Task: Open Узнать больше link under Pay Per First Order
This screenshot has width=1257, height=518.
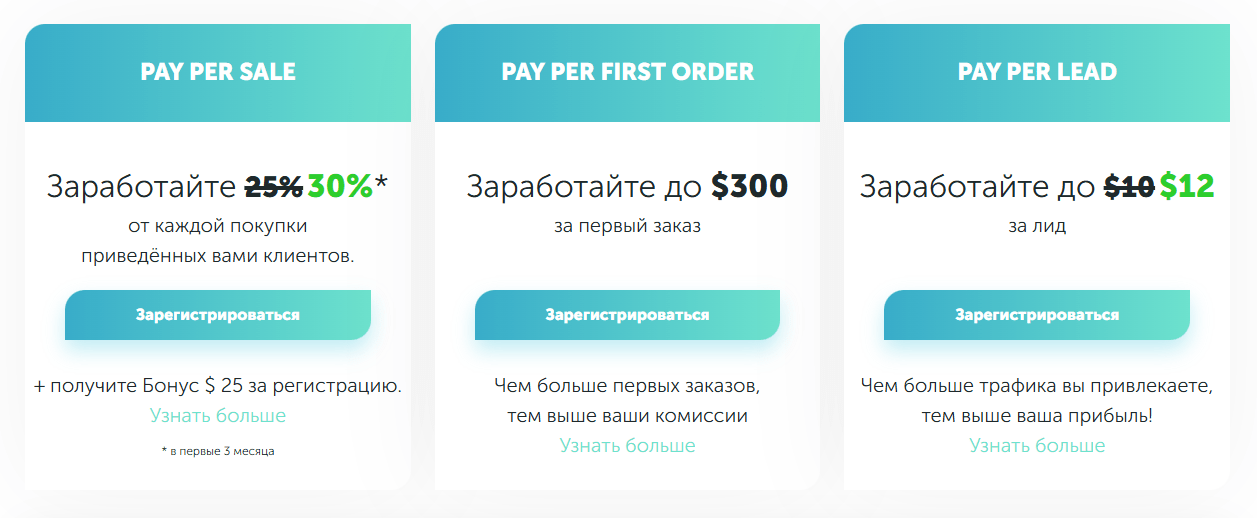Action: 627,445
